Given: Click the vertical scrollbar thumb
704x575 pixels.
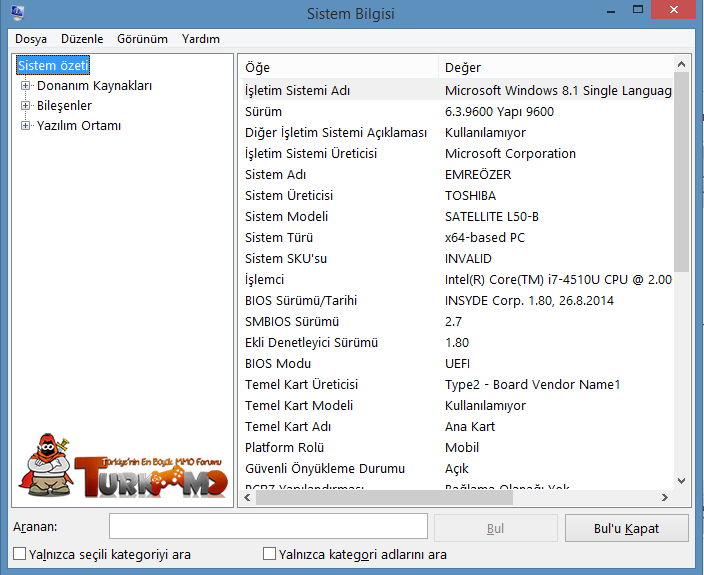Looking at the screenshot, I should coord(681,172).
